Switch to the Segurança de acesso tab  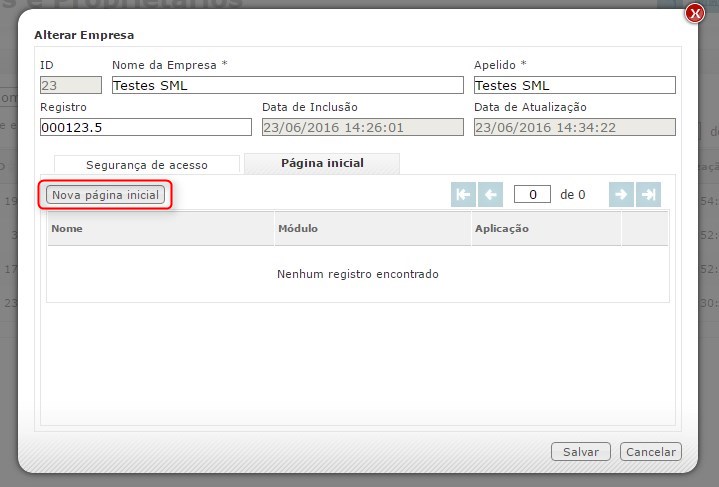point(147,165)
